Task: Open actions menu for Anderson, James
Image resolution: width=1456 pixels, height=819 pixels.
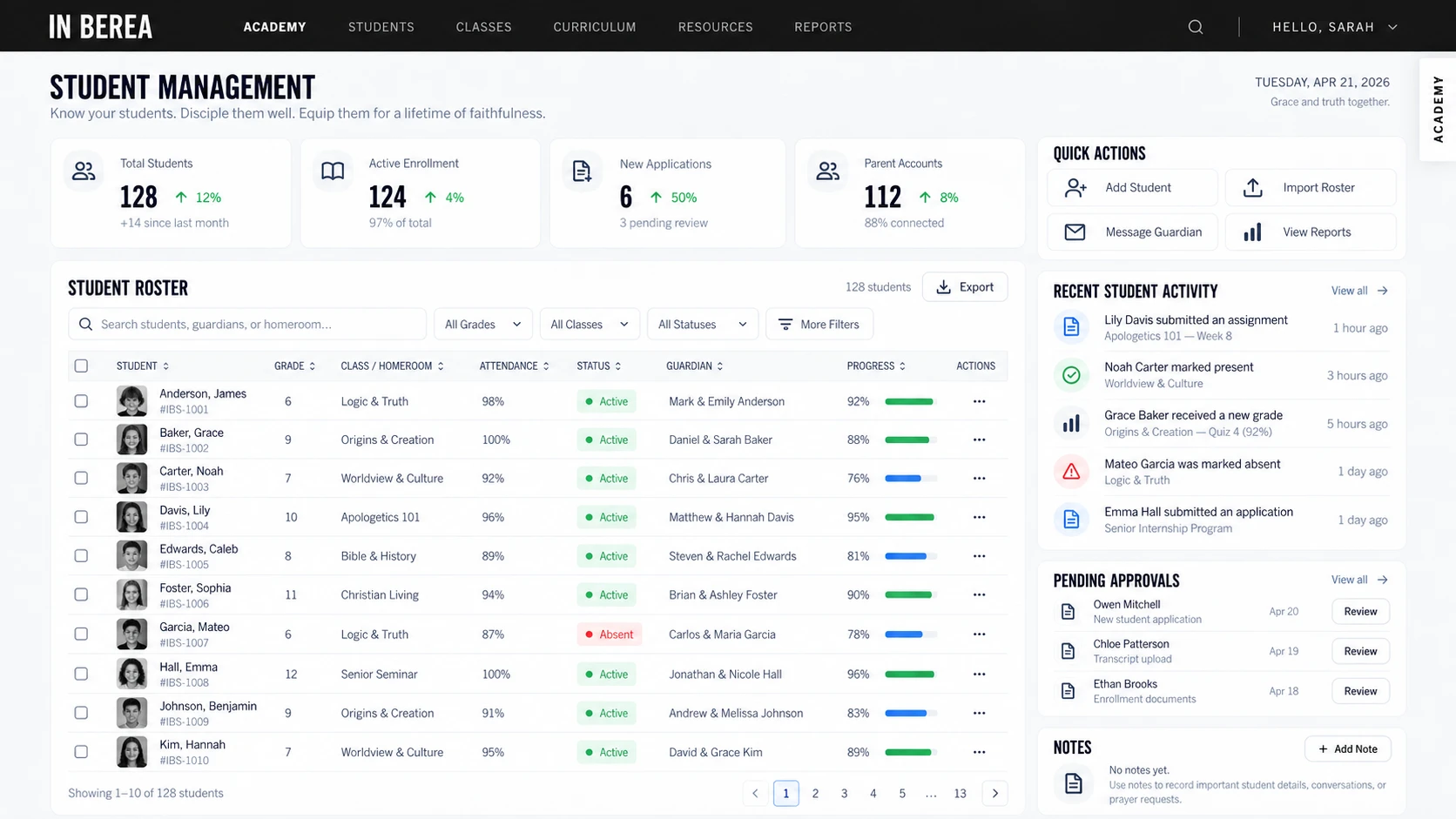Action: click(x=979, y=401)
